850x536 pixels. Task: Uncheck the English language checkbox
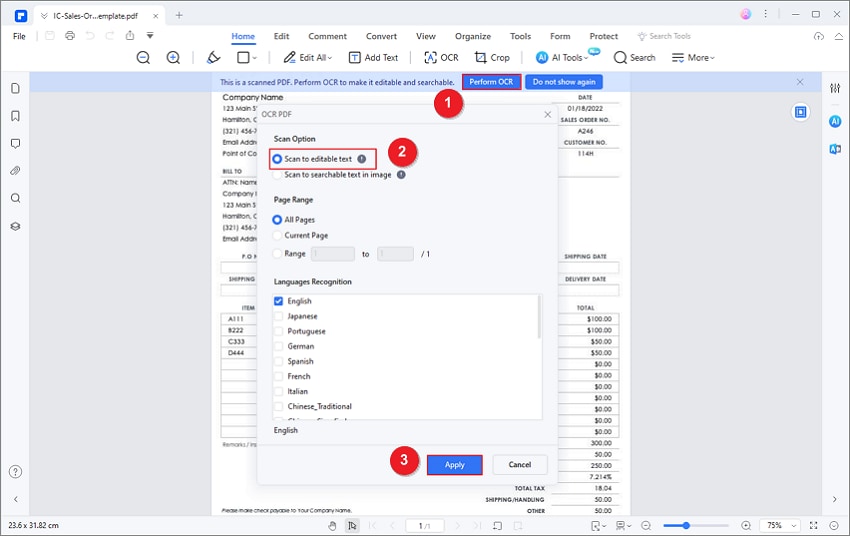(x=279, y=301)
